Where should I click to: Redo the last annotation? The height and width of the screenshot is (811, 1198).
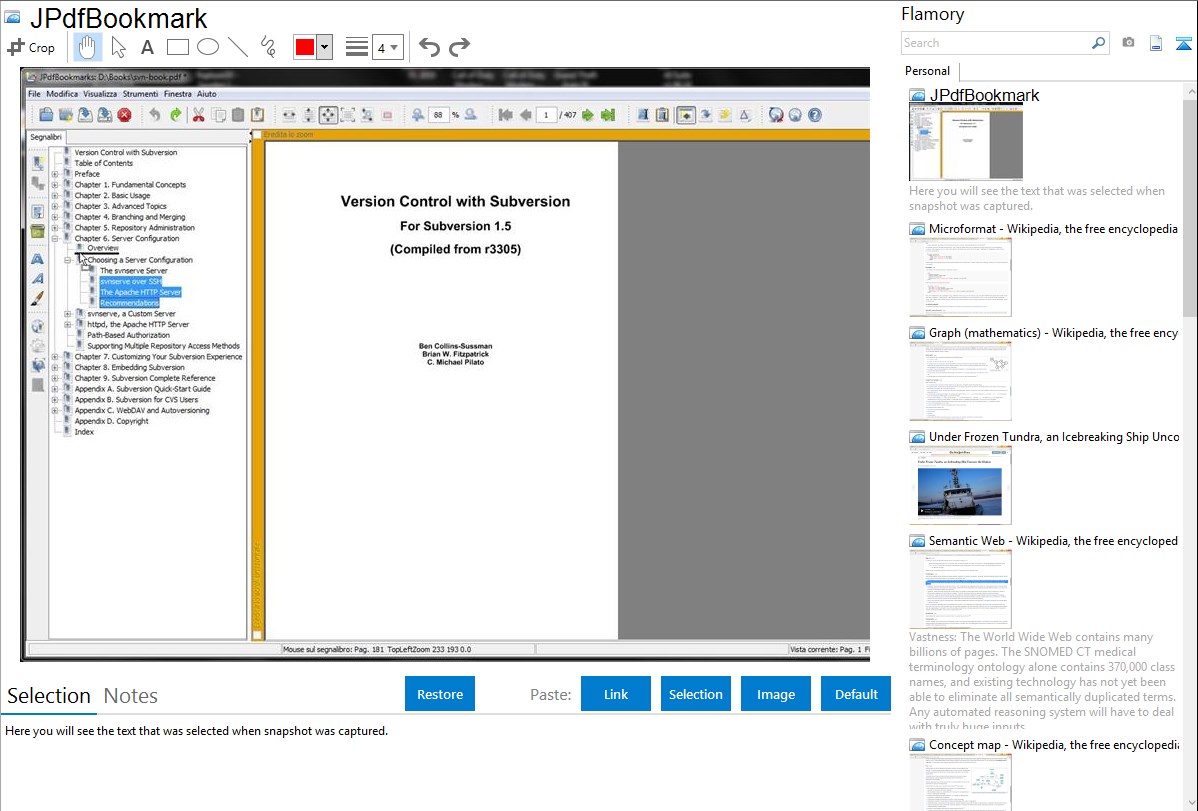[x=459, y=47]
